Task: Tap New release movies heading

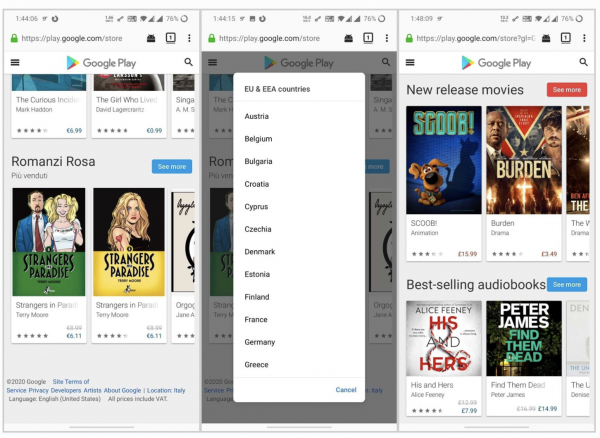Action: [465, 90]
